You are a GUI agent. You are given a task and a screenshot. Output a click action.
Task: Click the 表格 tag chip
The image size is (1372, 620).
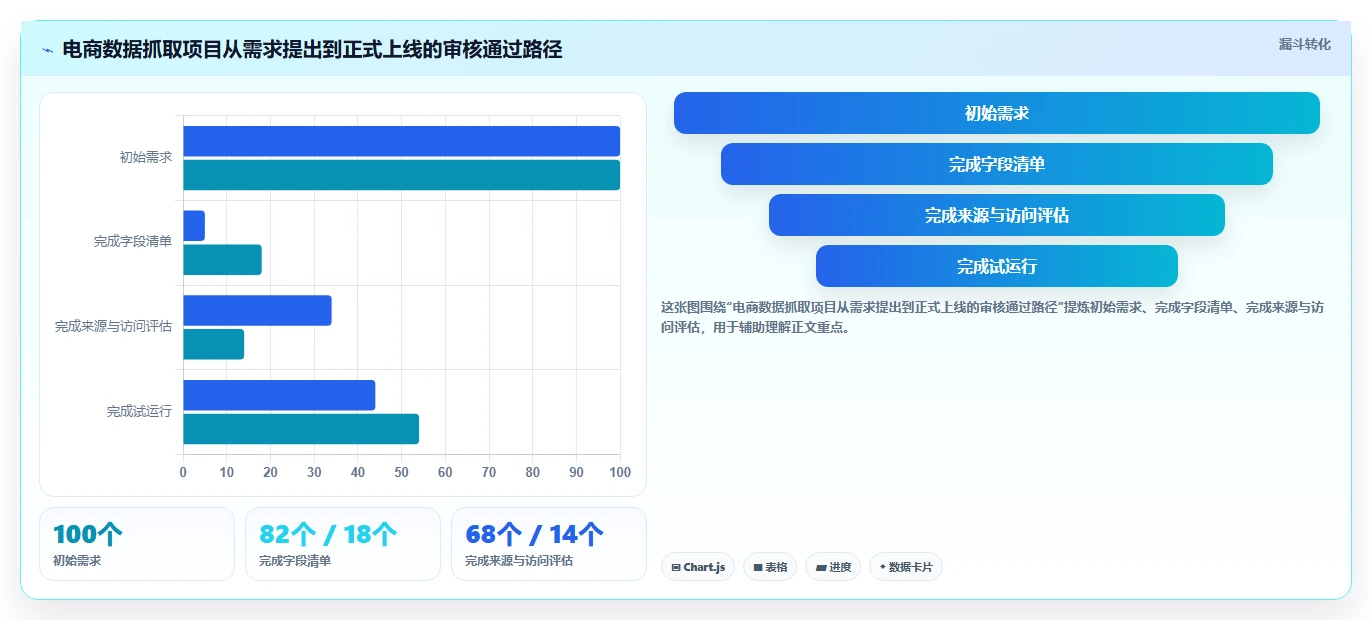tap(770, 567)
